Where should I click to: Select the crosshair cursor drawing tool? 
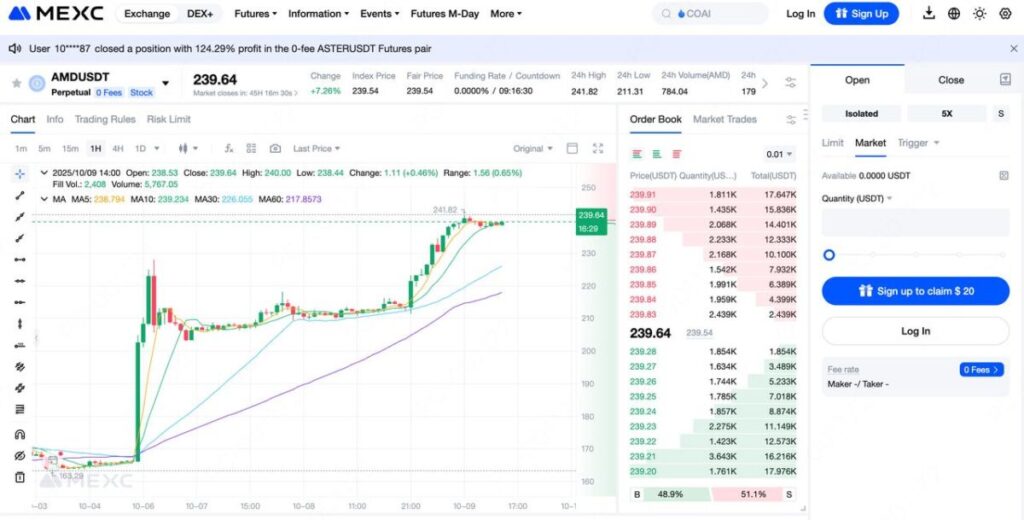19,173
